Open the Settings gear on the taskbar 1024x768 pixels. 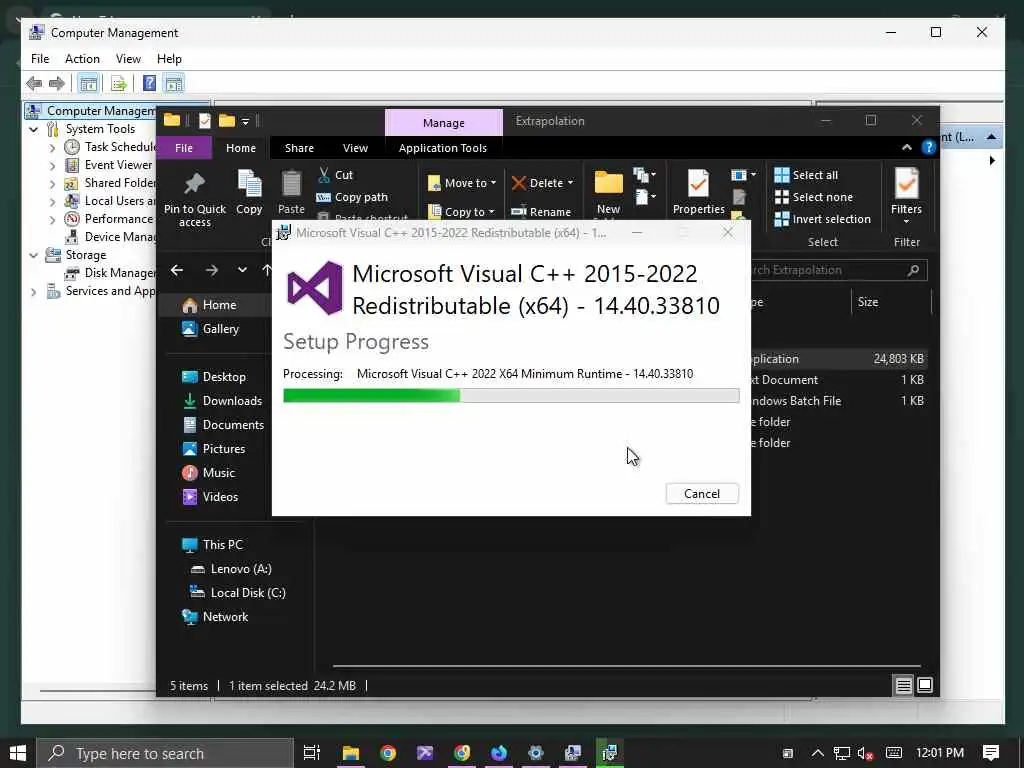tap(536, 753)
